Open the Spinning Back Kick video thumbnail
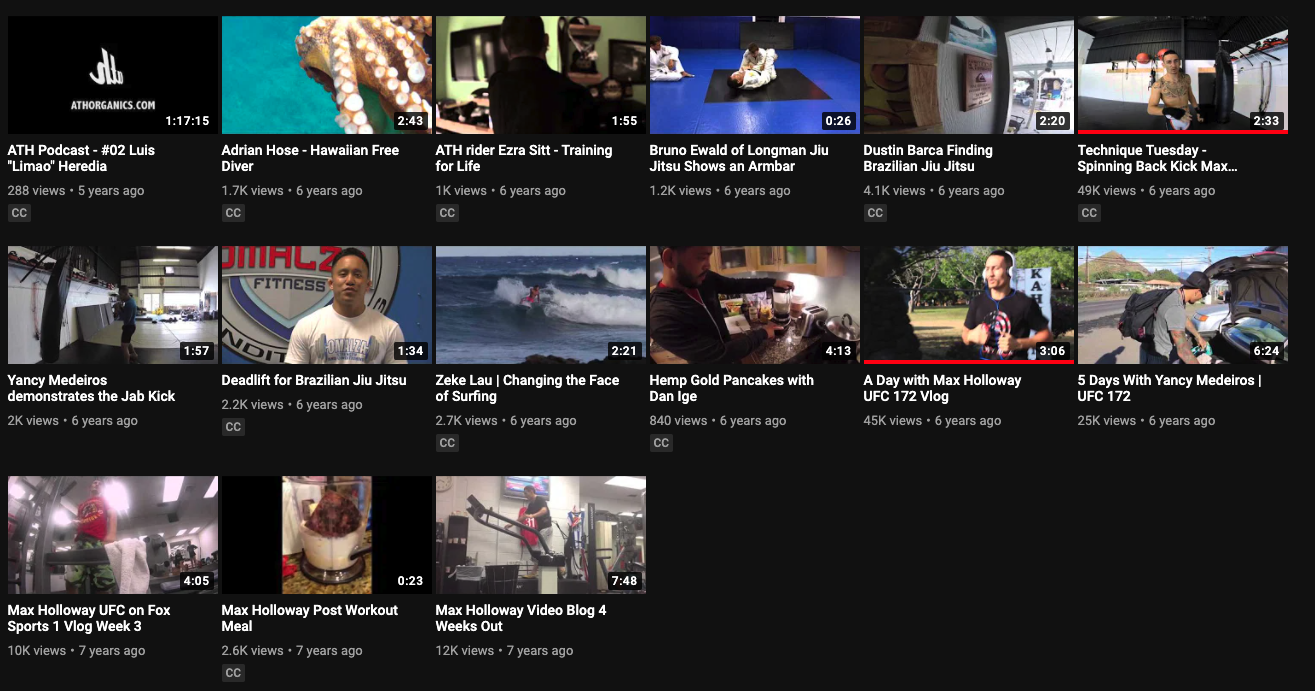The image size is (1315, 691). (x=1183, y=75)
